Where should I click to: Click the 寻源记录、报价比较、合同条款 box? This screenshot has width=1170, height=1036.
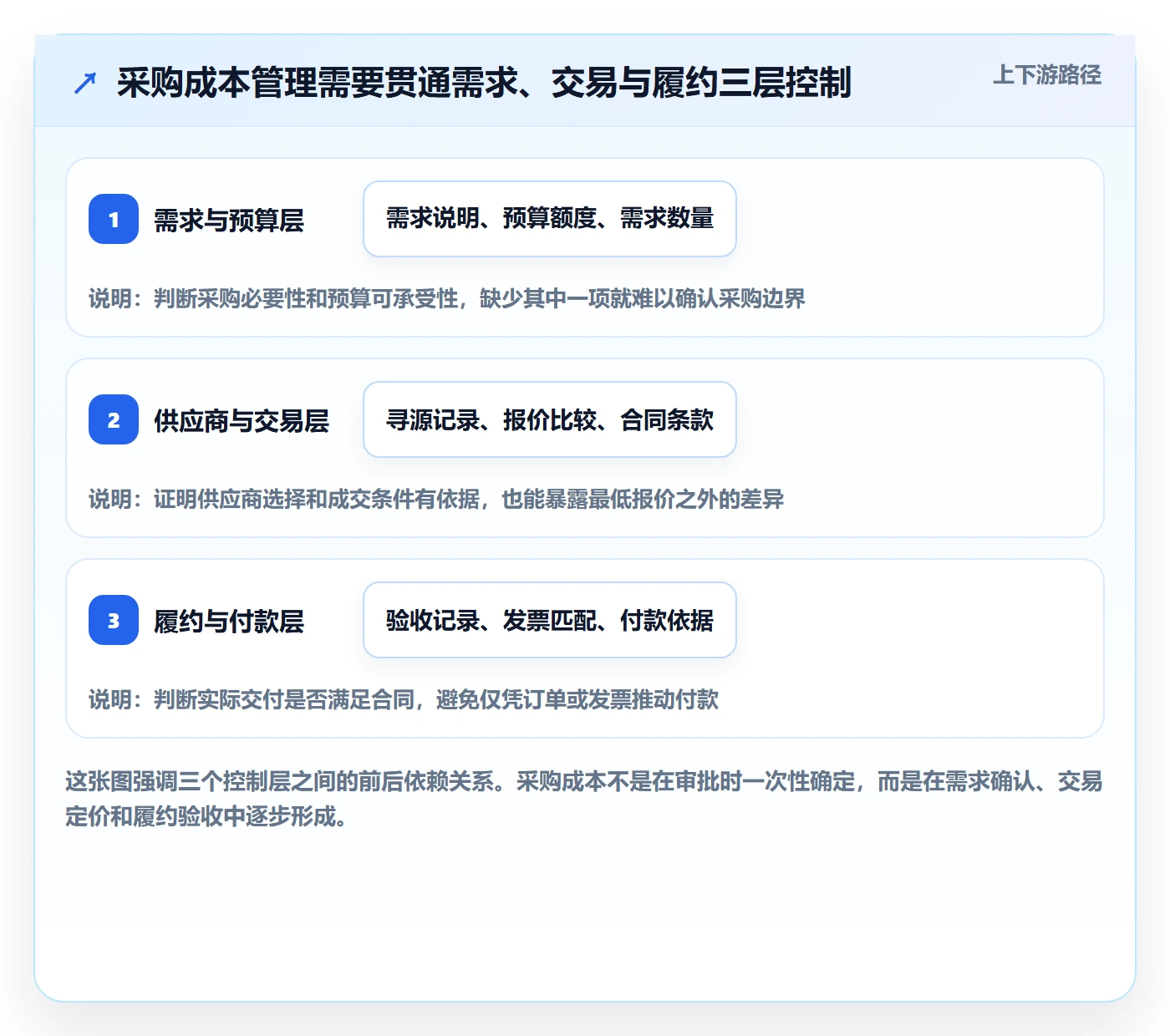tap(550, 419)
